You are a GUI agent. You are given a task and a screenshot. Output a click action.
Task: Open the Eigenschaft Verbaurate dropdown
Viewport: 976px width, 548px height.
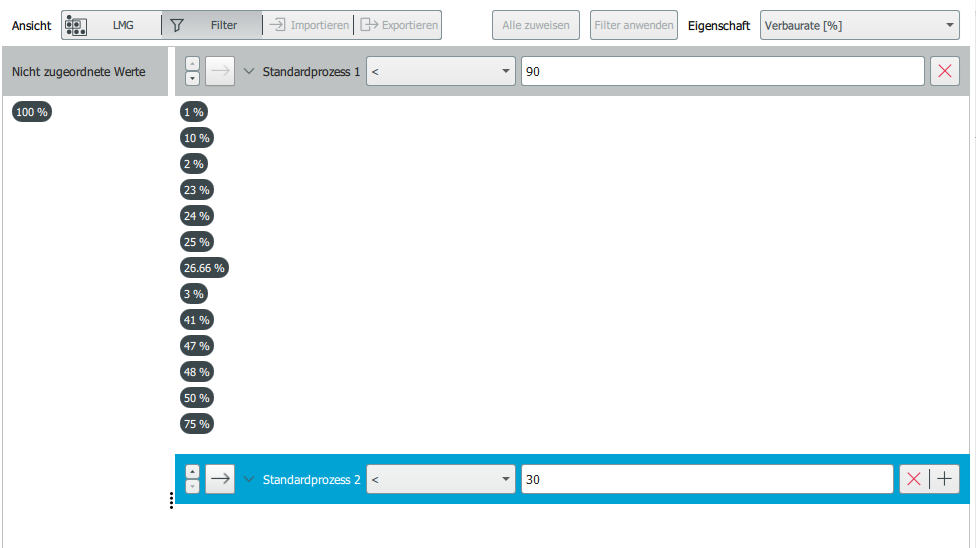pos(859,25)
